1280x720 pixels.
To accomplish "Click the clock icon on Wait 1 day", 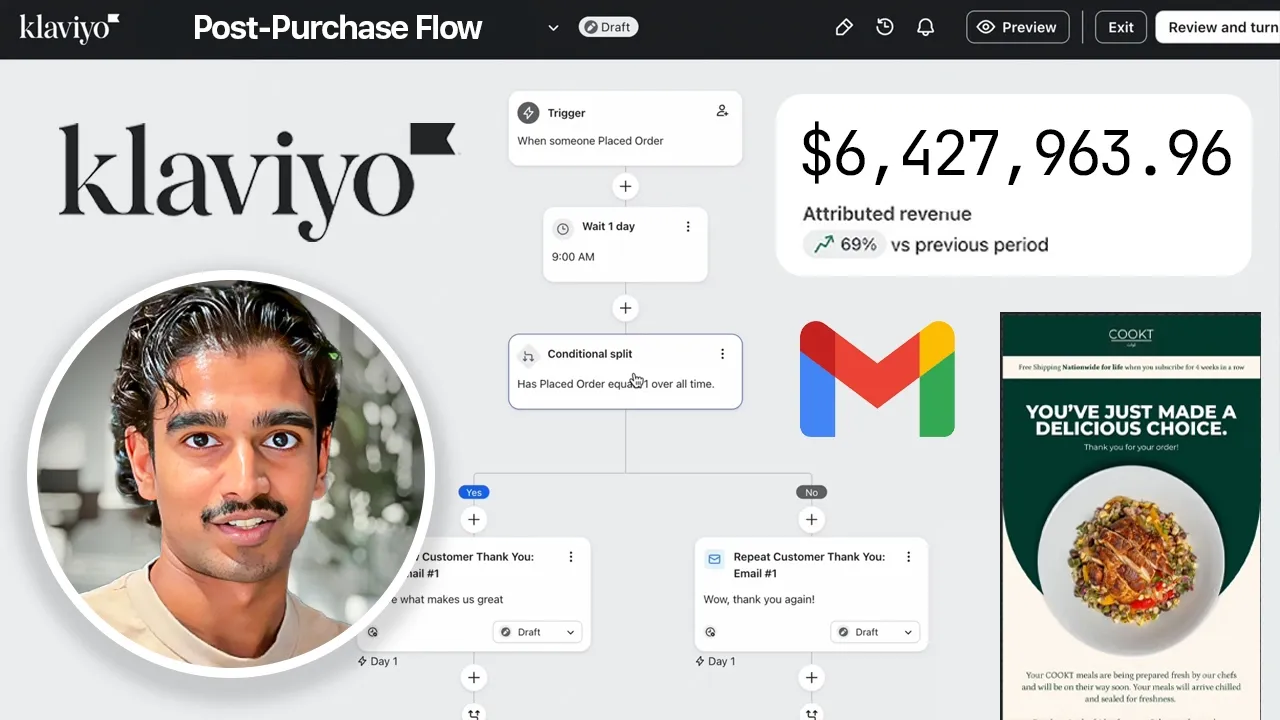I will click(563, 229).
